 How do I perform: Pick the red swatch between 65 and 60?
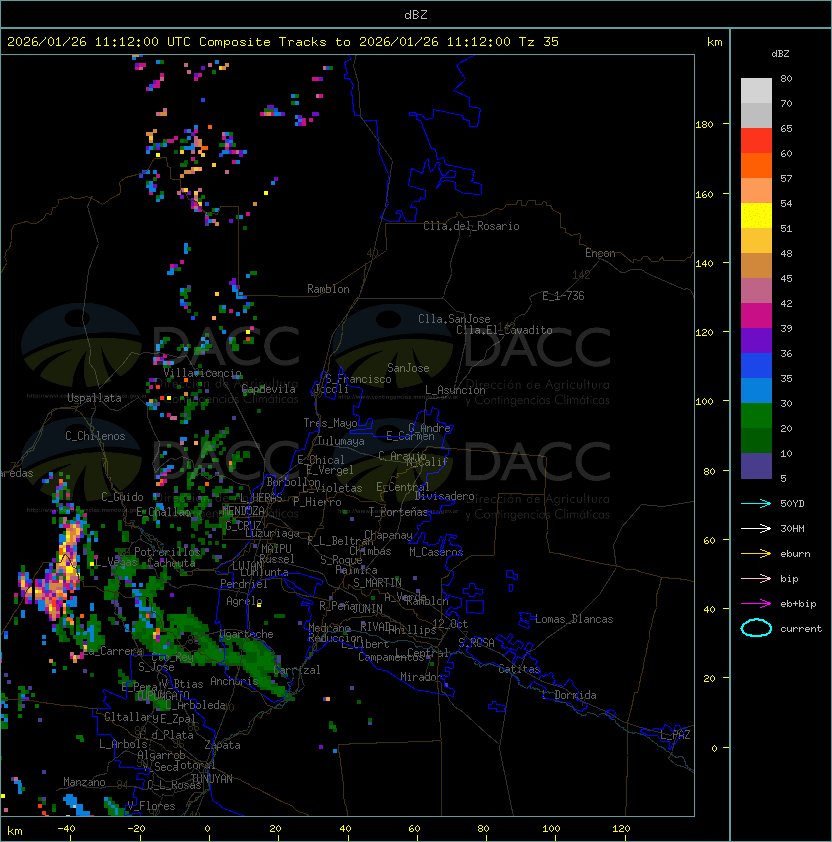(756, 141)
